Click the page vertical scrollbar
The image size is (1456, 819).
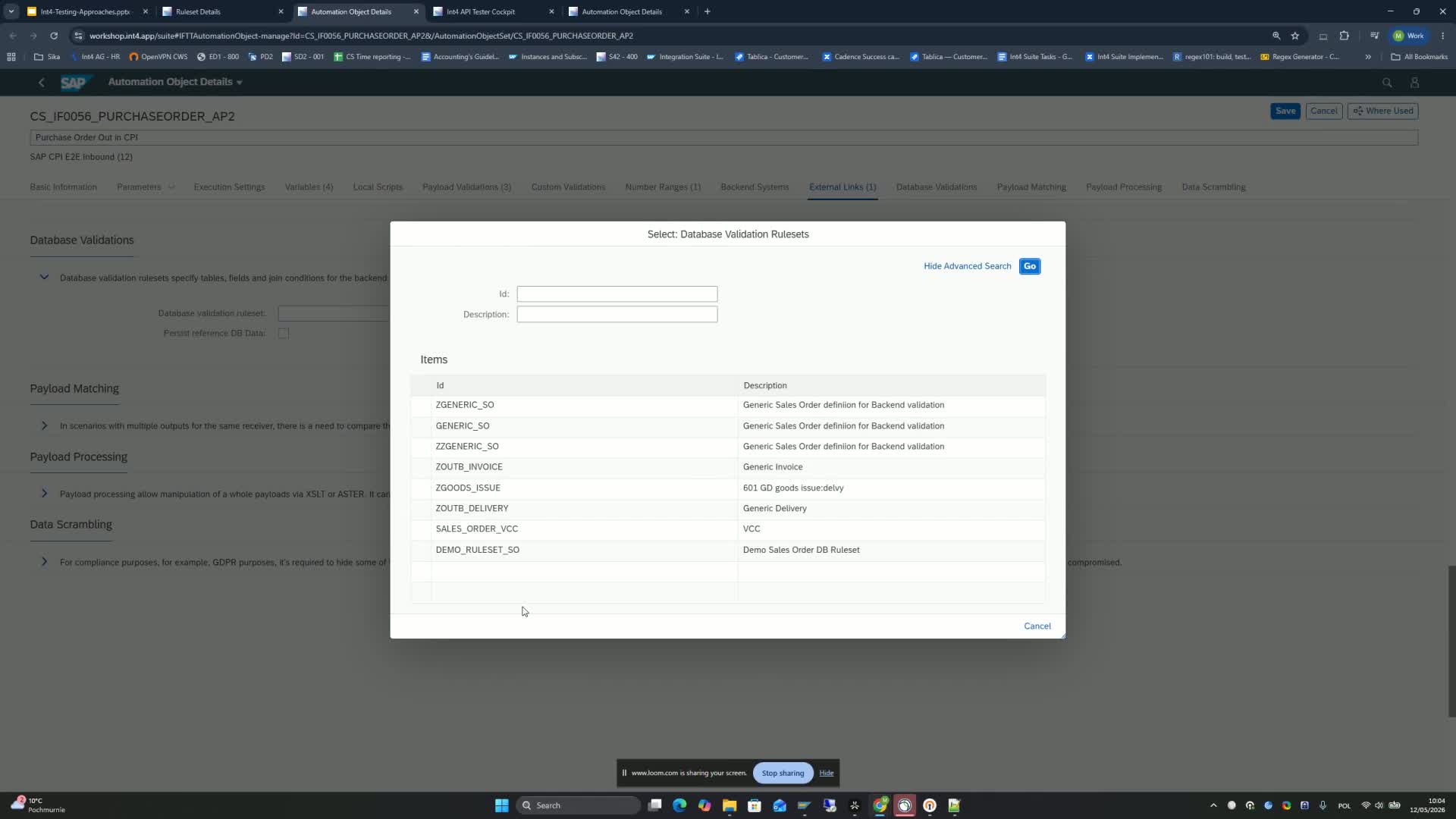[x=1451, y=641]
